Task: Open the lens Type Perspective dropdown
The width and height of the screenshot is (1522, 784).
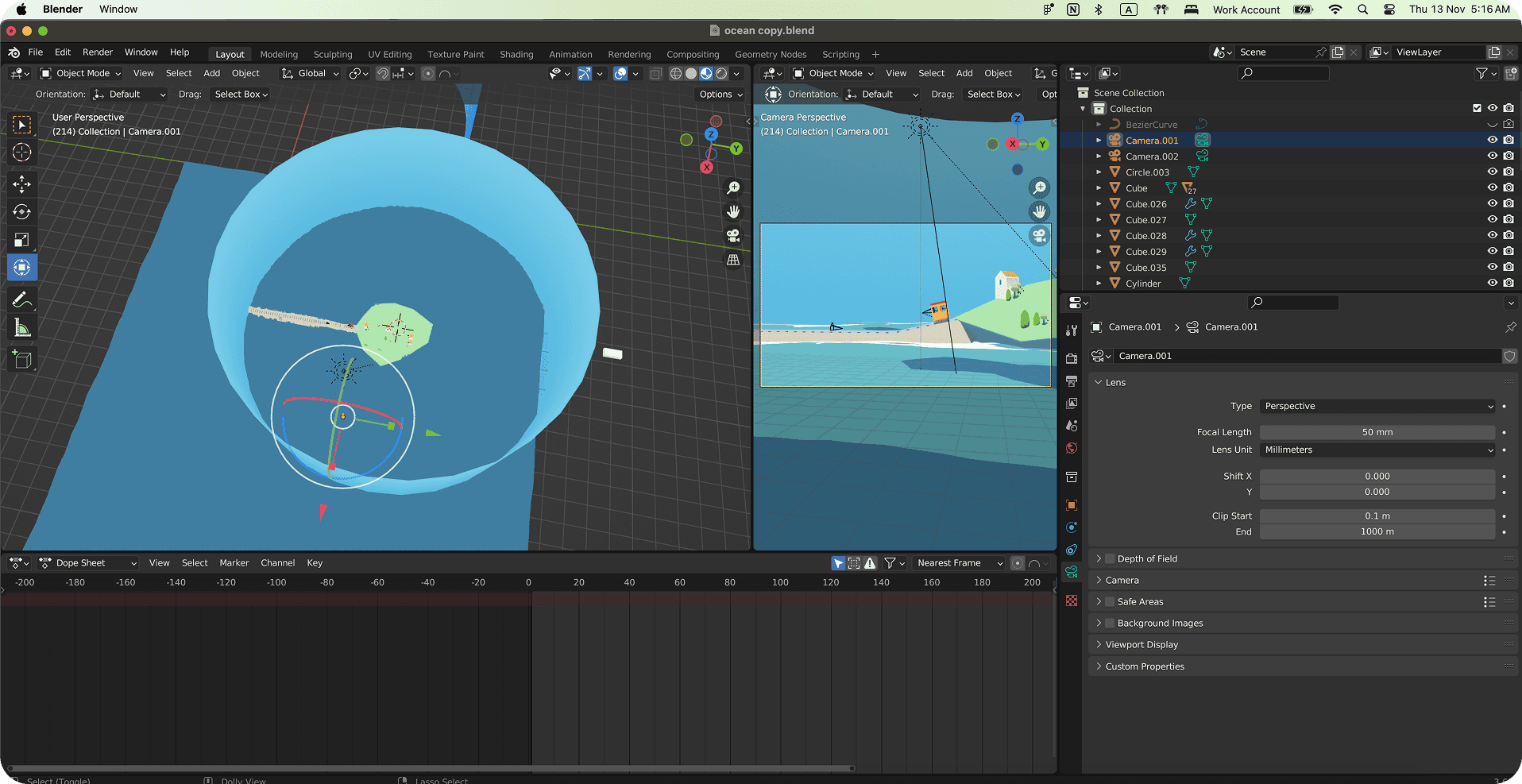Action: pyautogui.click(x=1377, y=407)
